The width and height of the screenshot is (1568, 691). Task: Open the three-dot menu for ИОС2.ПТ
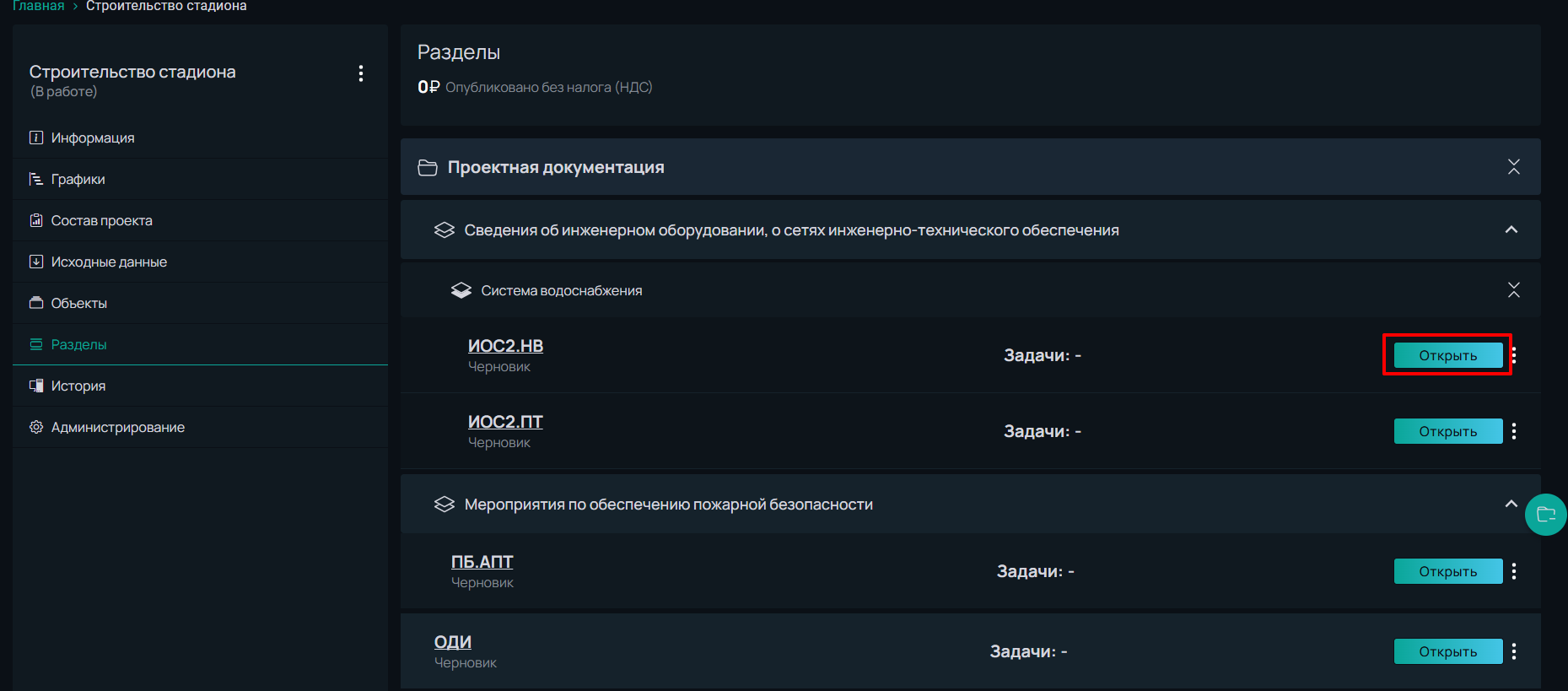[1514, 431]
